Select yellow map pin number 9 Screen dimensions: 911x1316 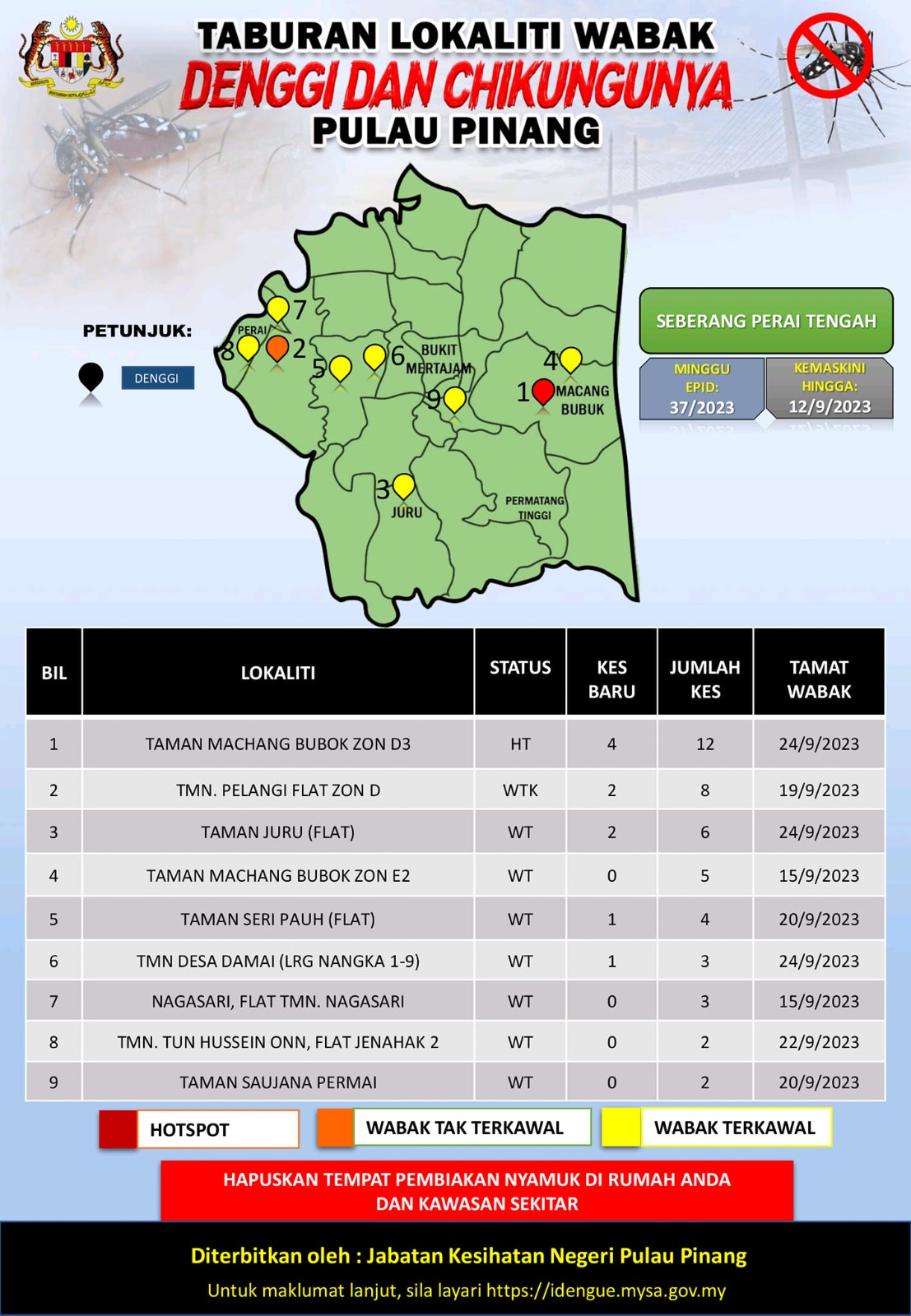click(x=454, y=401)
